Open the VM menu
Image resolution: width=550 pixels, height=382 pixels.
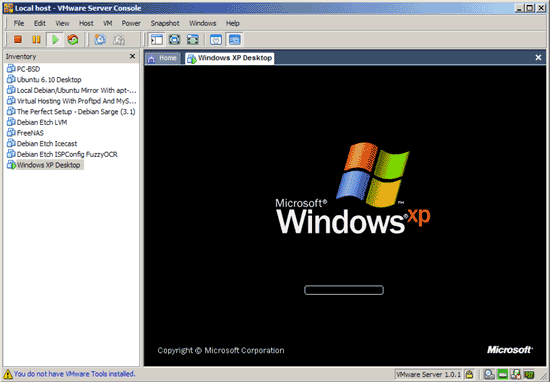click(x=107, y=23)
